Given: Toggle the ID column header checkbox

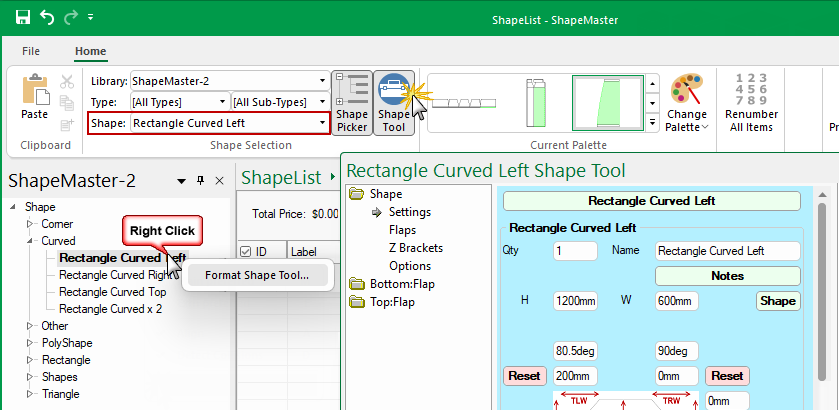Looking at the screenshot, I should tap(246, 251).
